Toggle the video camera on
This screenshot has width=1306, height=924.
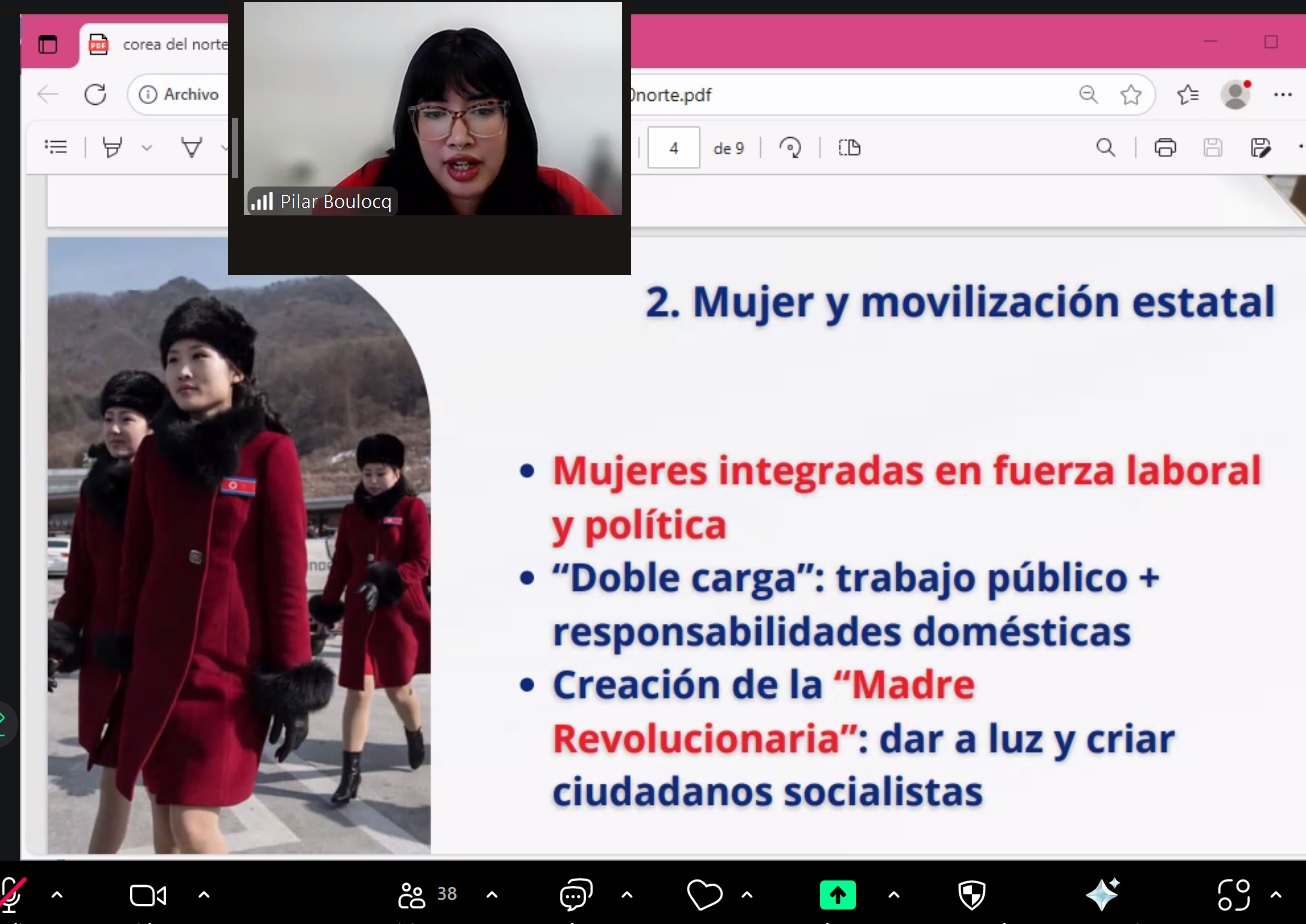[148, 895]
